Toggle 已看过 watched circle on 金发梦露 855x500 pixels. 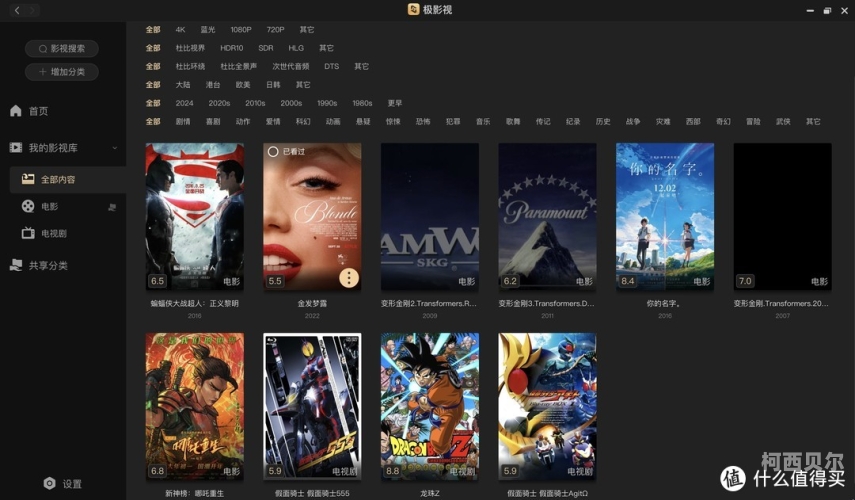pos(273,152)
